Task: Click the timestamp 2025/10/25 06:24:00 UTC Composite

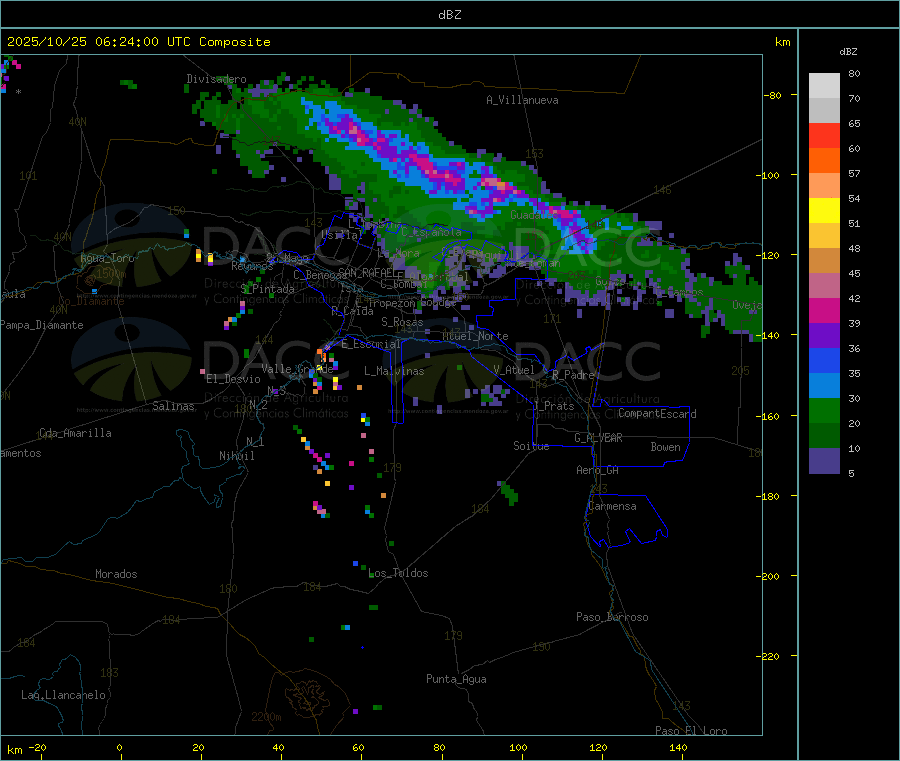Action: click(138, 42)
